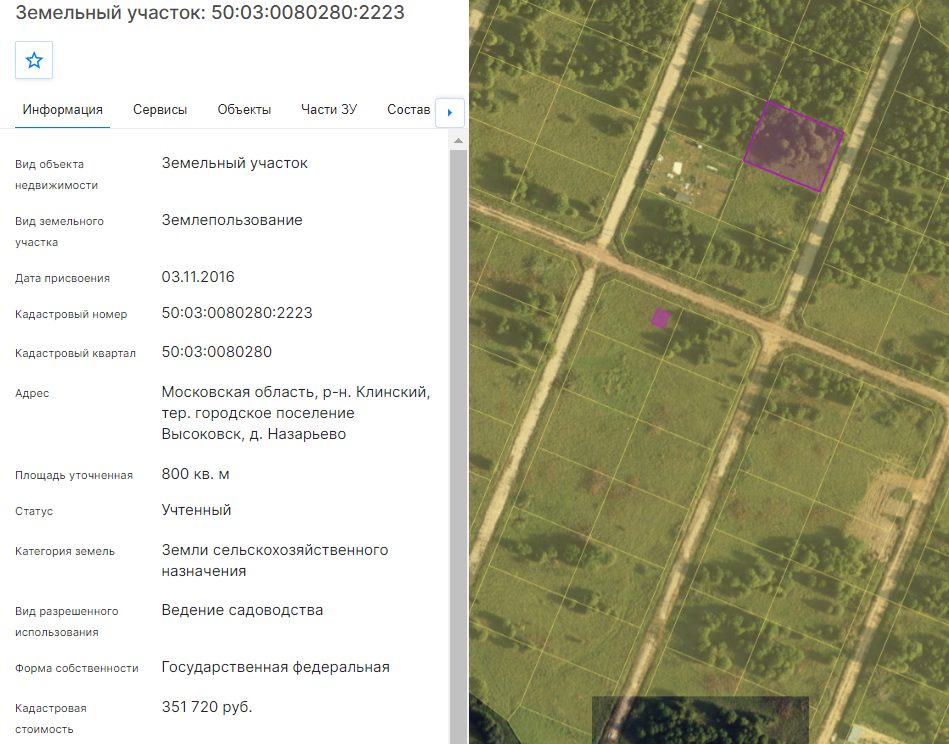
Task: Switch to the Информация tab
Action: coord(62,110)
